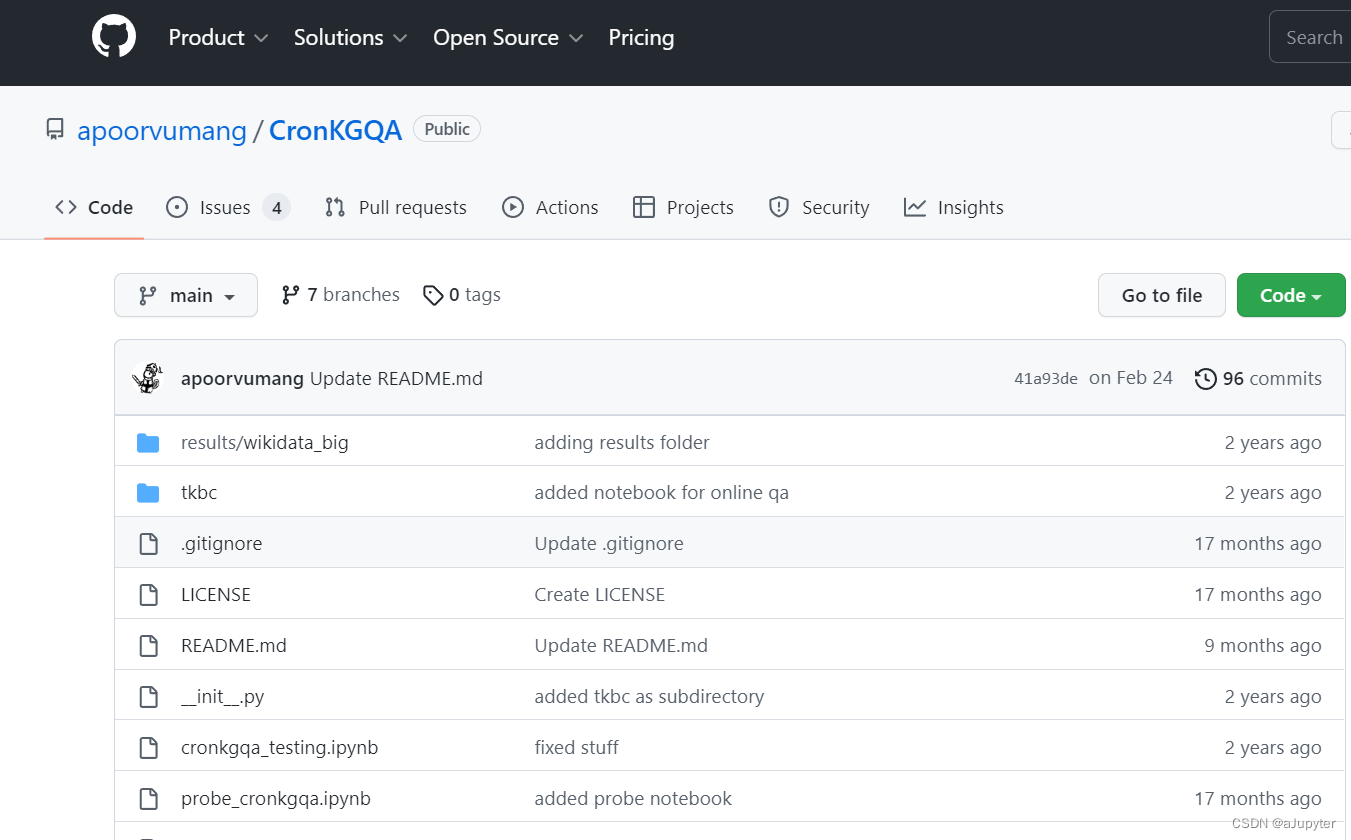Click the Go to file button
The width and height of the screenshot is (1351, 840).
pos(1161,294)
